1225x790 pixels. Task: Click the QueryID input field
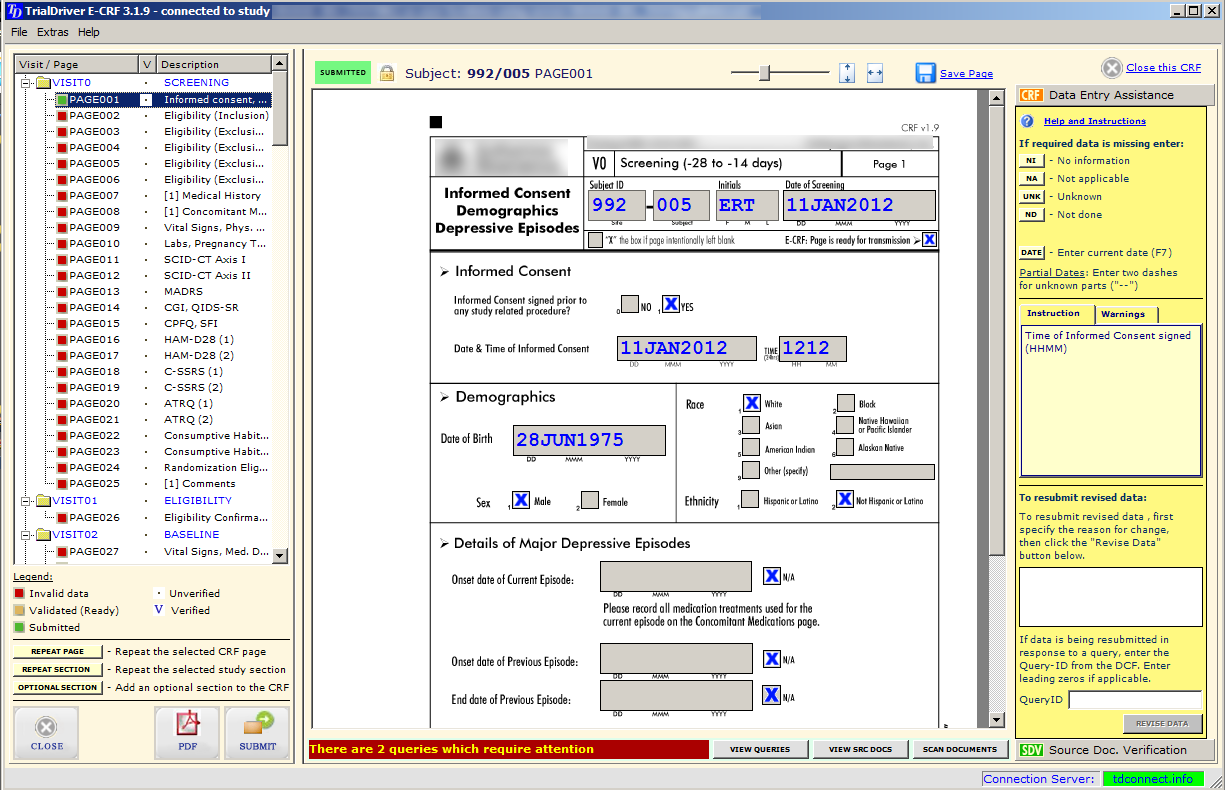click(x=1134, y=700)
